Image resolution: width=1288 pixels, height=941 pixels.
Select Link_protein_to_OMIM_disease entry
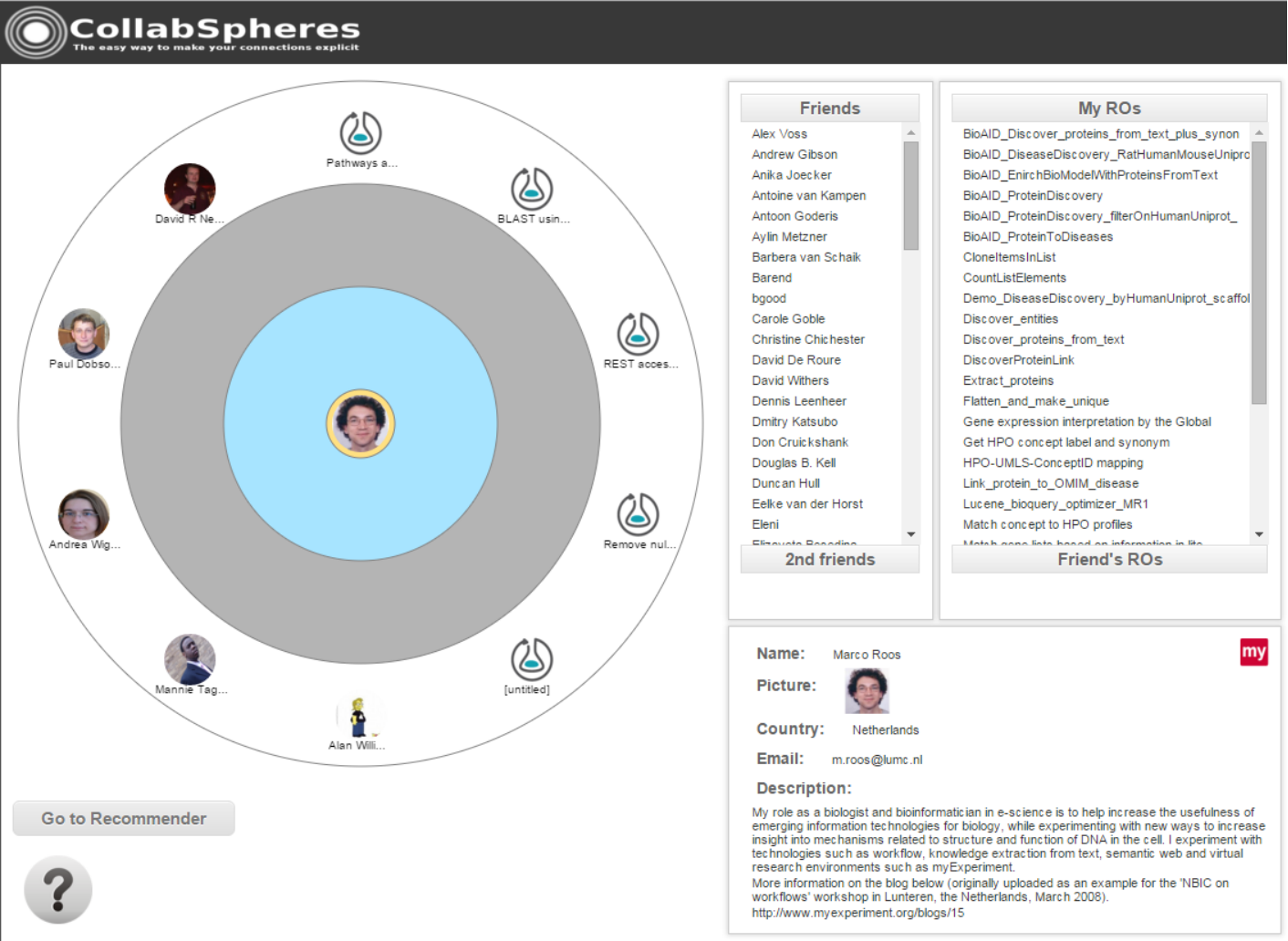click(x=1051, y=483)
